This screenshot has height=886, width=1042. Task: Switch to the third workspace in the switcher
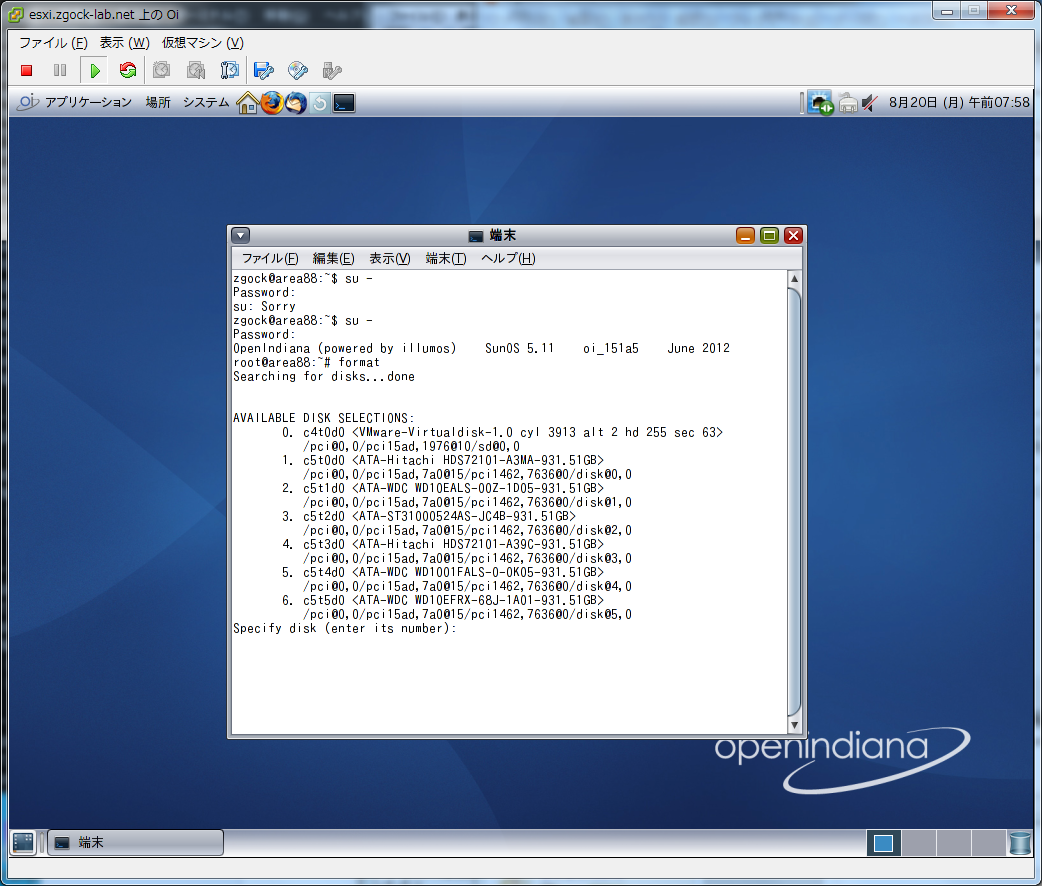click(x=954, y=843)
